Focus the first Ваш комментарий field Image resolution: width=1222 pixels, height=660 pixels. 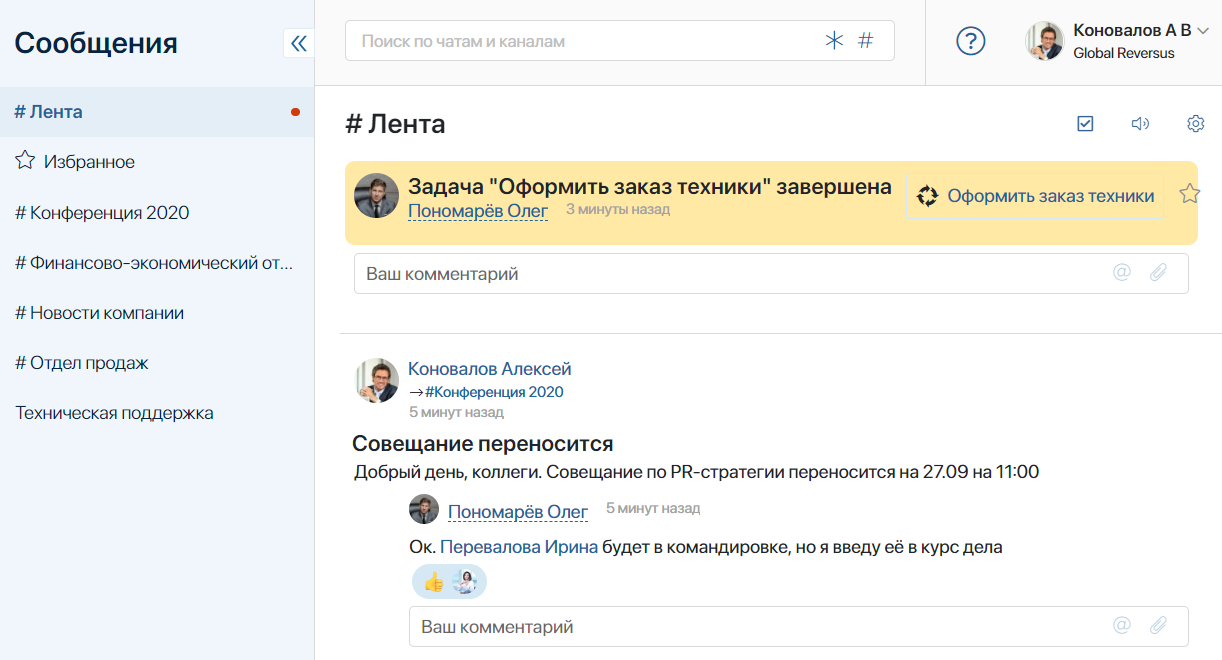pyautogui.click(x=771, y=273)
